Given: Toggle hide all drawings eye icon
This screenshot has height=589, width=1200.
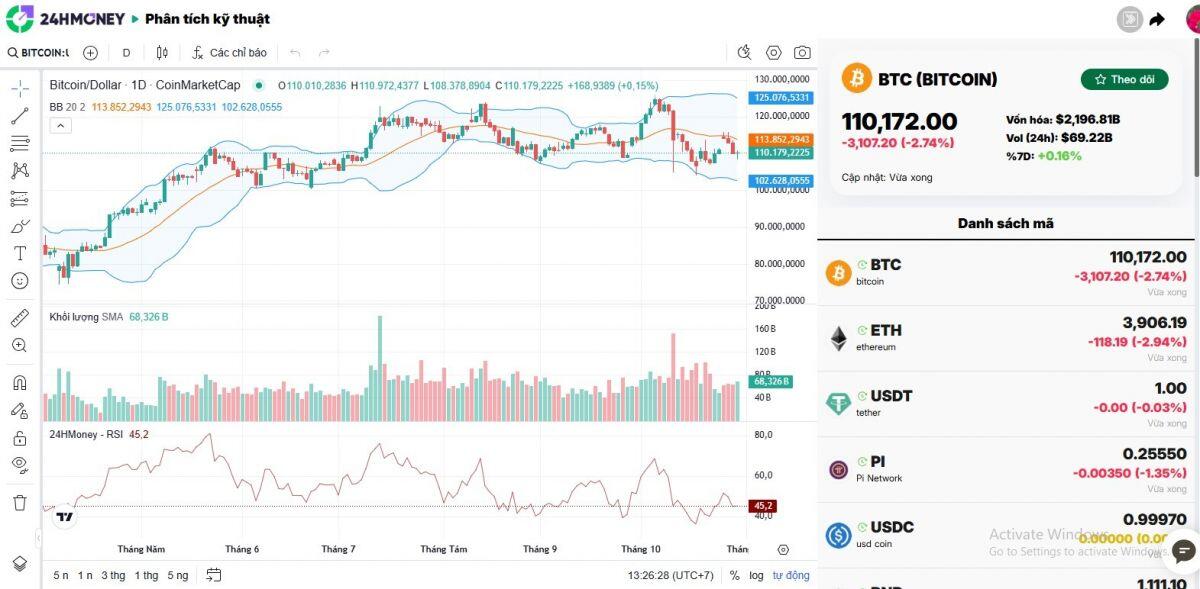Looking at the screenshot, I should pos(19,464).
